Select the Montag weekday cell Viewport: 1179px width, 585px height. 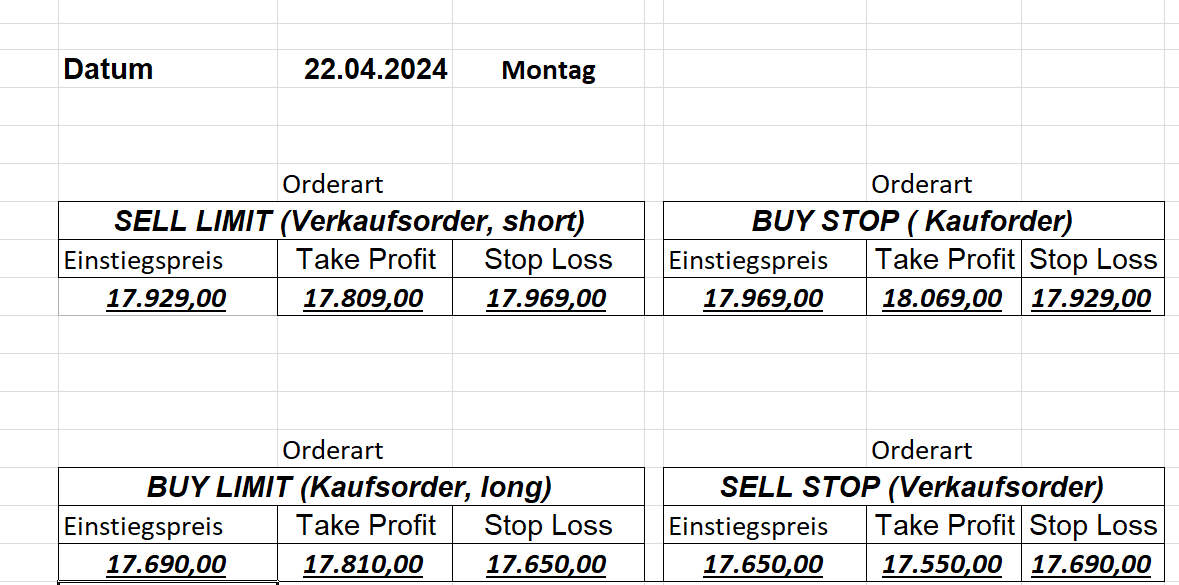[x=548, y=71]
